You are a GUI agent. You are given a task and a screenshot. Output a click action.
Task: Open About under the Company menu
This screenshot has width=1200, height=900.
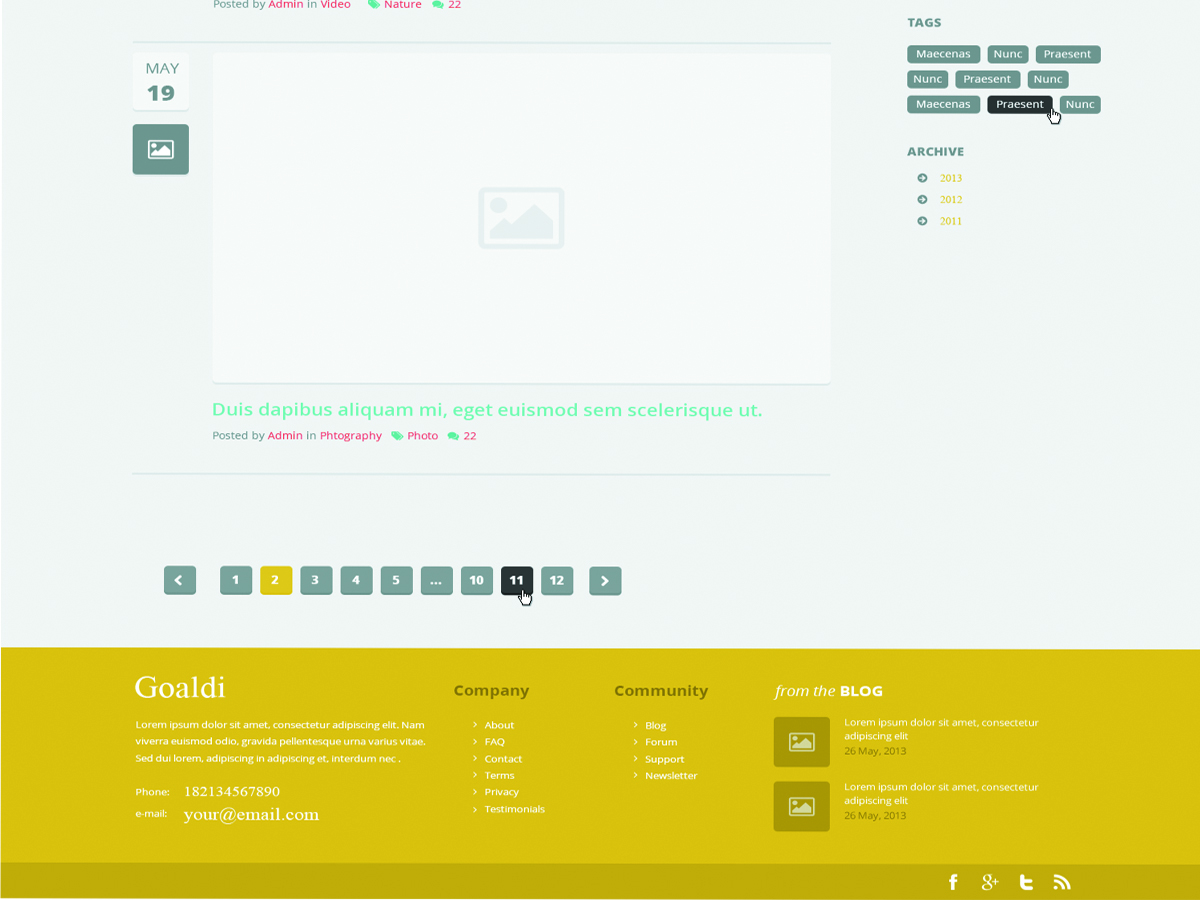[498, 725]
